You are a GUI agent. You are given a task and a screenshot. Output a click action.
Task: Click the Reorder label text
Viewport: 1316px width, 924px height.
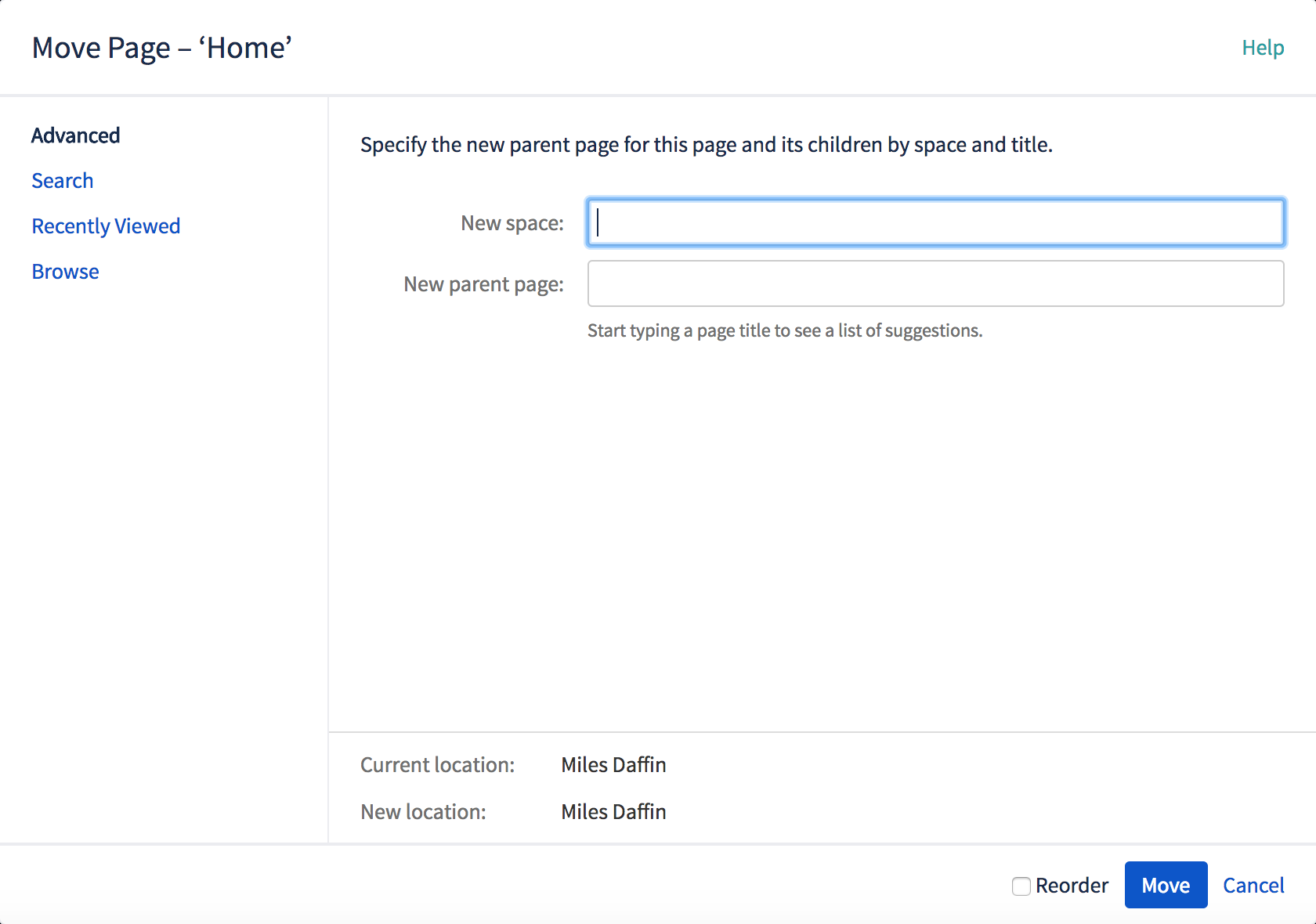coord(1072,886)
